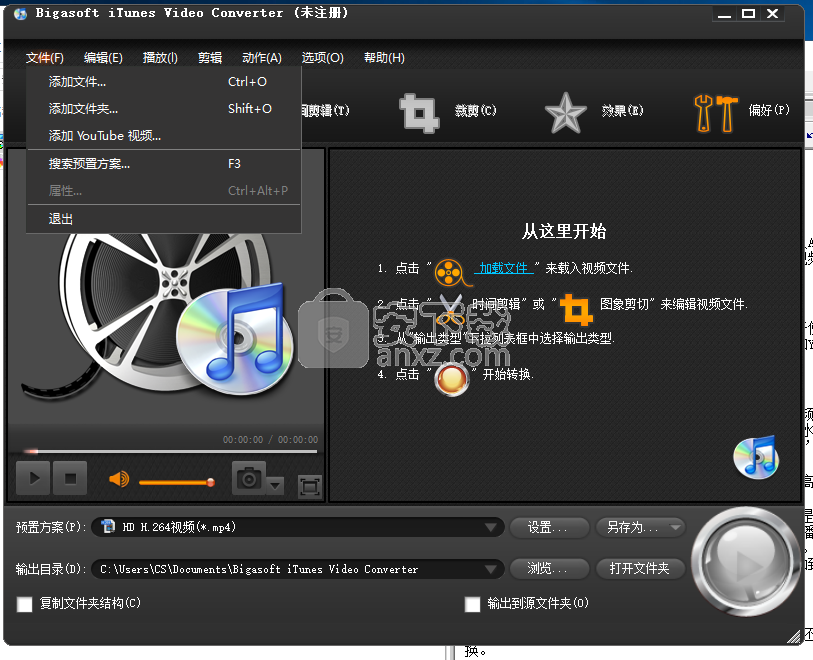Click the preset MP4 file type icon
Screen dimensions: 813x660
tap(108, 526)
